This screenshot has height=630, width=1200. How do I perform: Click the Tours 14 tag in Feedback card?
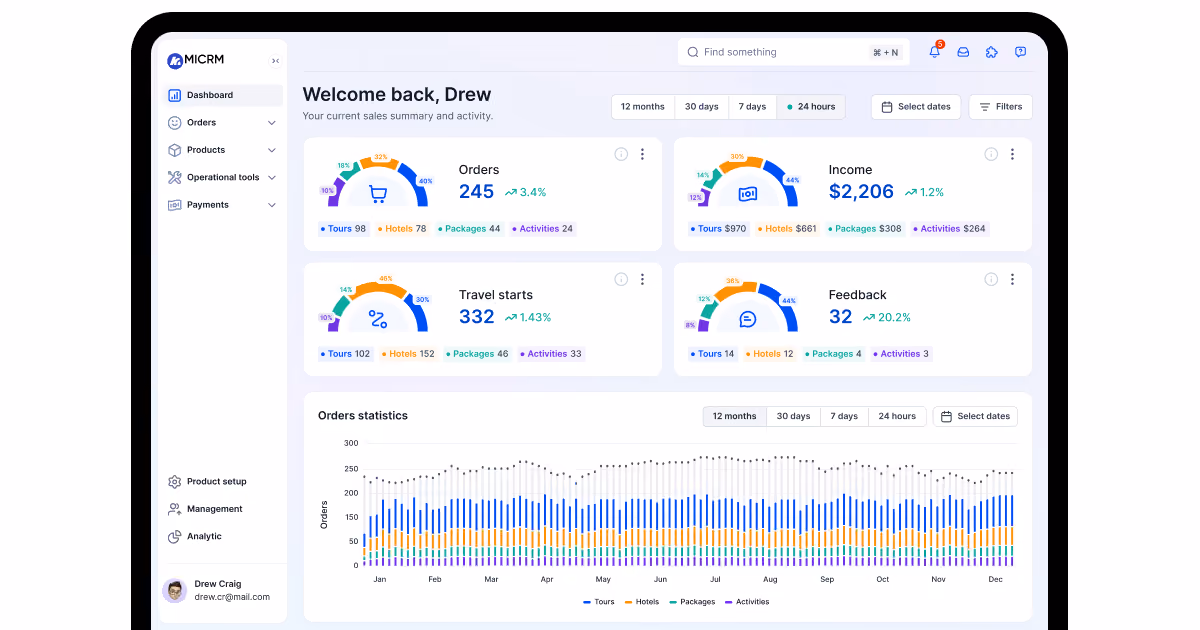[x=713, y=354]
